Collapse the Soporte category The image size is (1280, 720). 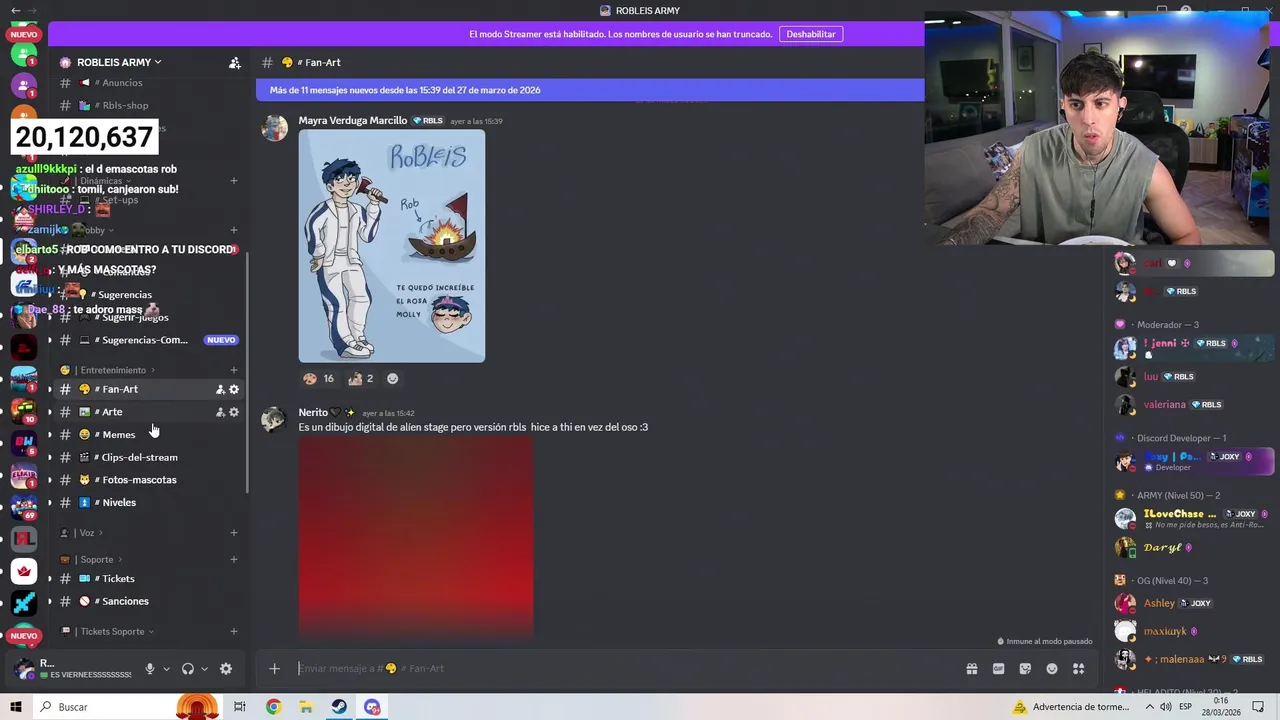(x=91, y=560)
